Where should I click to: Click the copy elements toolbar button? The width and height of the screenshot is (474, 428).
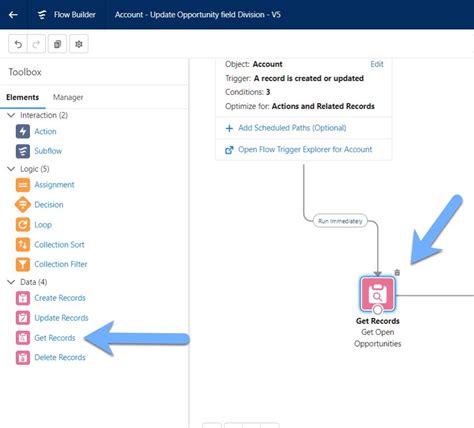click(x=57, y=44)
